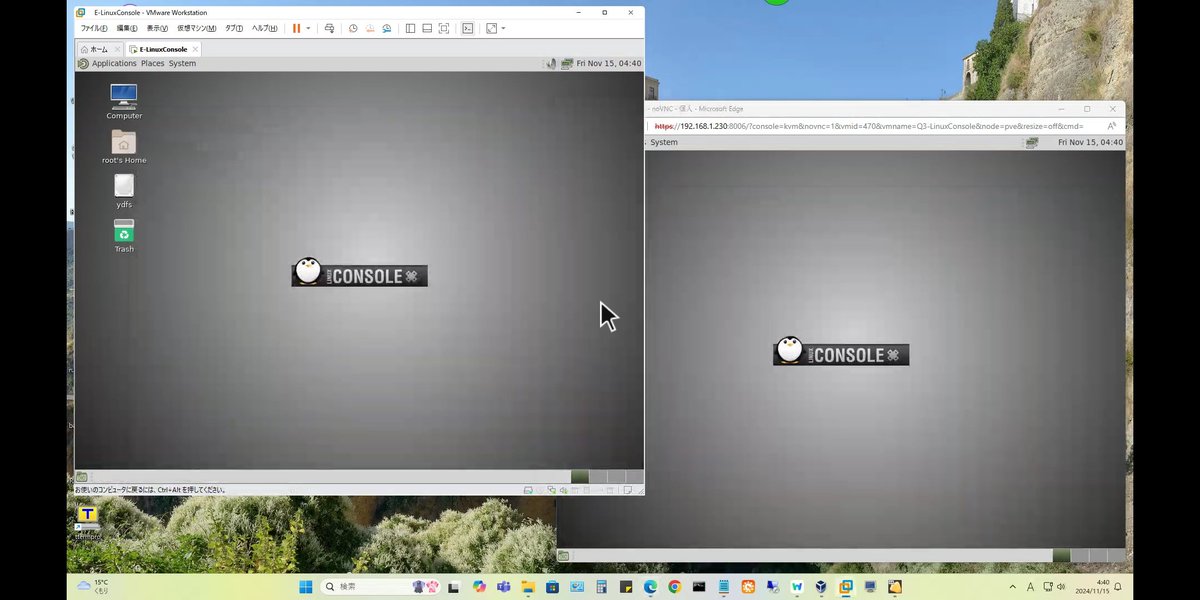Open the ヘルプ menu in VMware Workstation
The image size is (1200, 600).
(265, 28)
